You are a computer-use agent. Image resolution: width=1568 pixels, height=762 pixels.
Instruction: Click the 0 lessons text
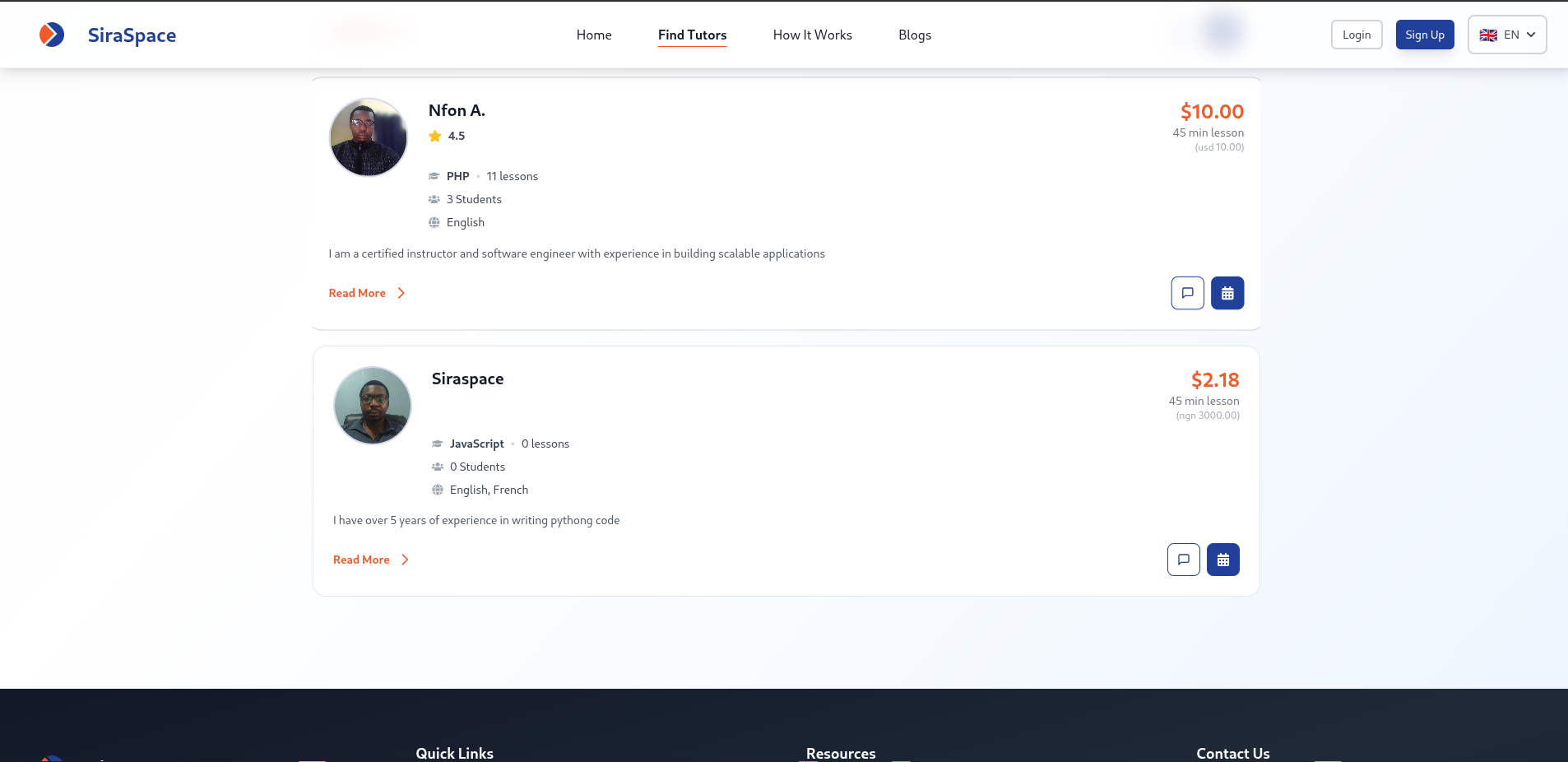[x=545, y=444]
